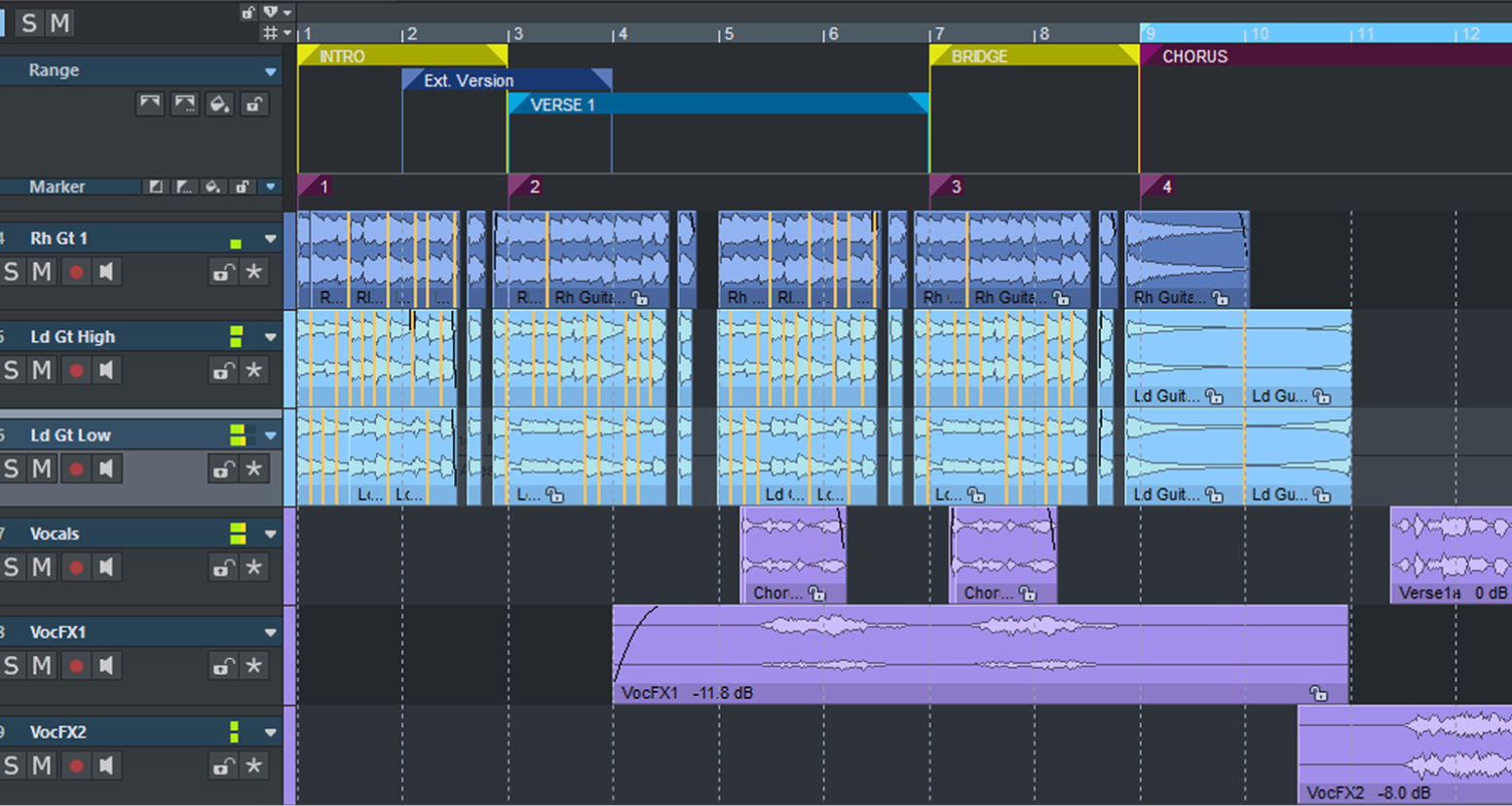
Task: Select the Verse1a vocal clip
Action: tap(1451, 555)
